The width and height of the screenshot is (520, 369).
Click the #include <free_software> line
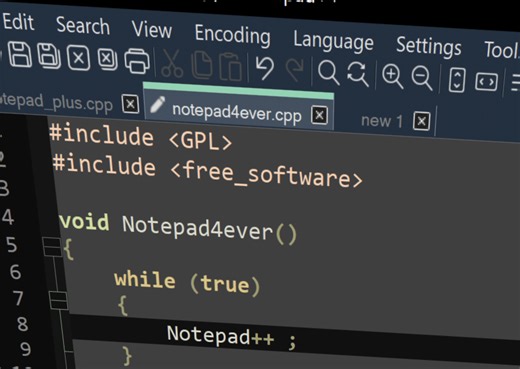tap(207, 172)
